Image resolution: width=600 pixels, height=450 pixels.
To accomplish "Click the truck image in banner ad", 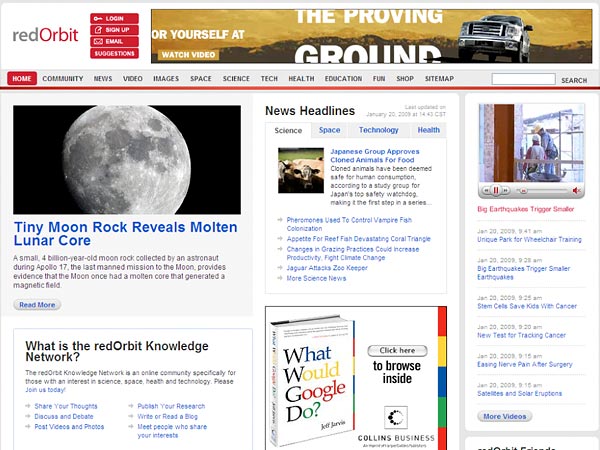I will pyautogui.click(x=496, y=38).
